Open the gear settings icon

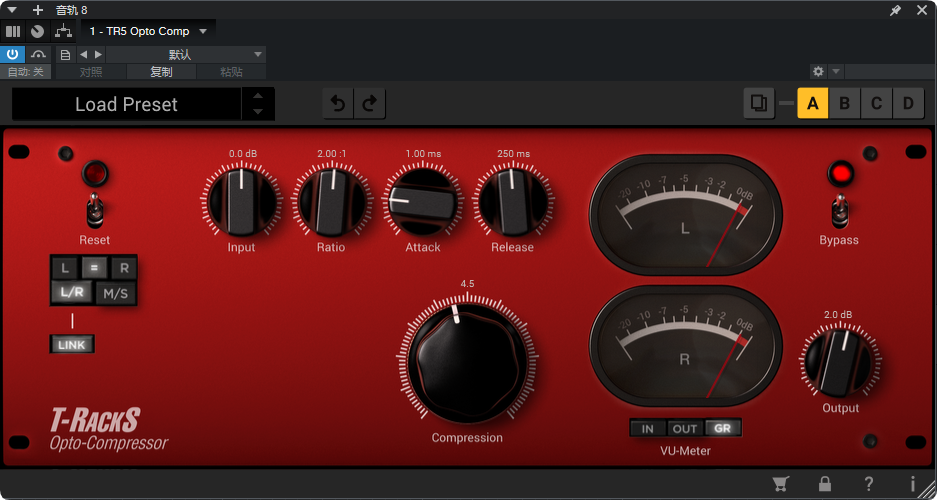point(818,72)
